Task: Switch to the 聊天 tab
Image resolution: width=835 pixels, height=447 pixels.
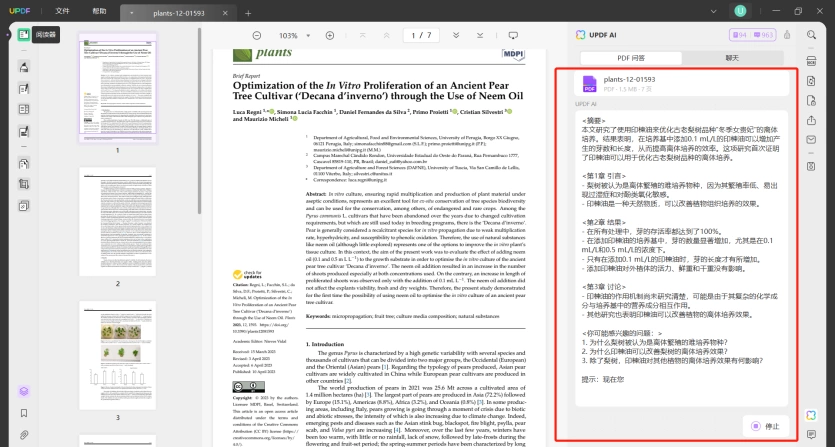Action: pos(732,58)
